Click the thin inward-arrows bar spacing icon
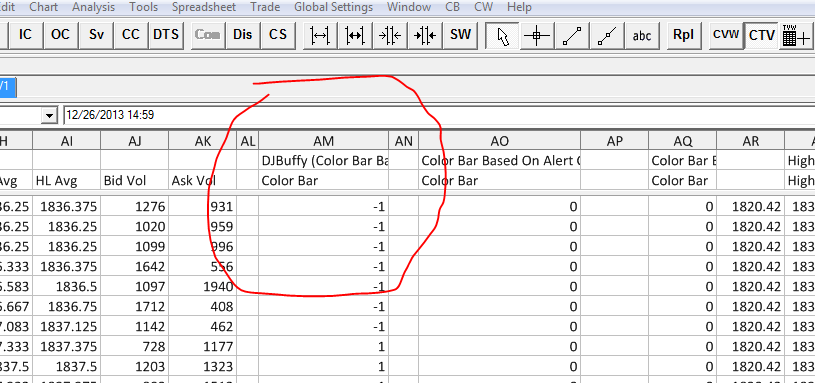The height and width of the screenshot is (383, 815). (x=390, y=35)
